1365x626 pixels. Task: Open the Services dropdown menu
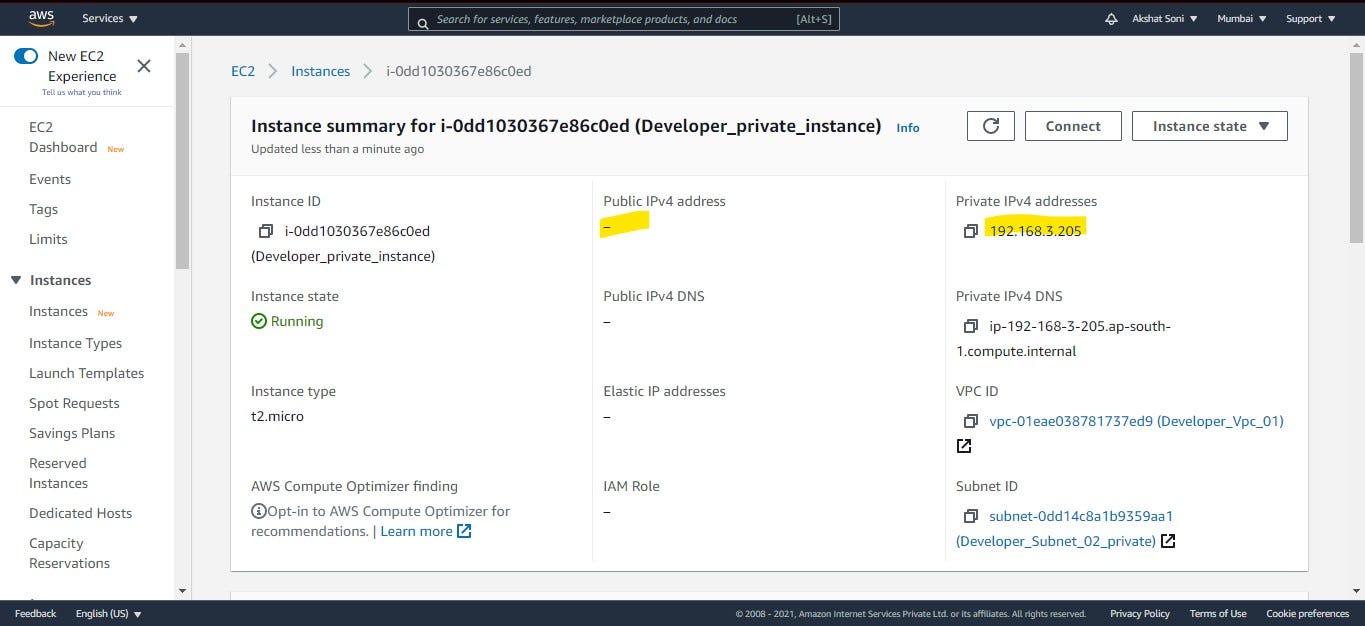tap(110, 19)
